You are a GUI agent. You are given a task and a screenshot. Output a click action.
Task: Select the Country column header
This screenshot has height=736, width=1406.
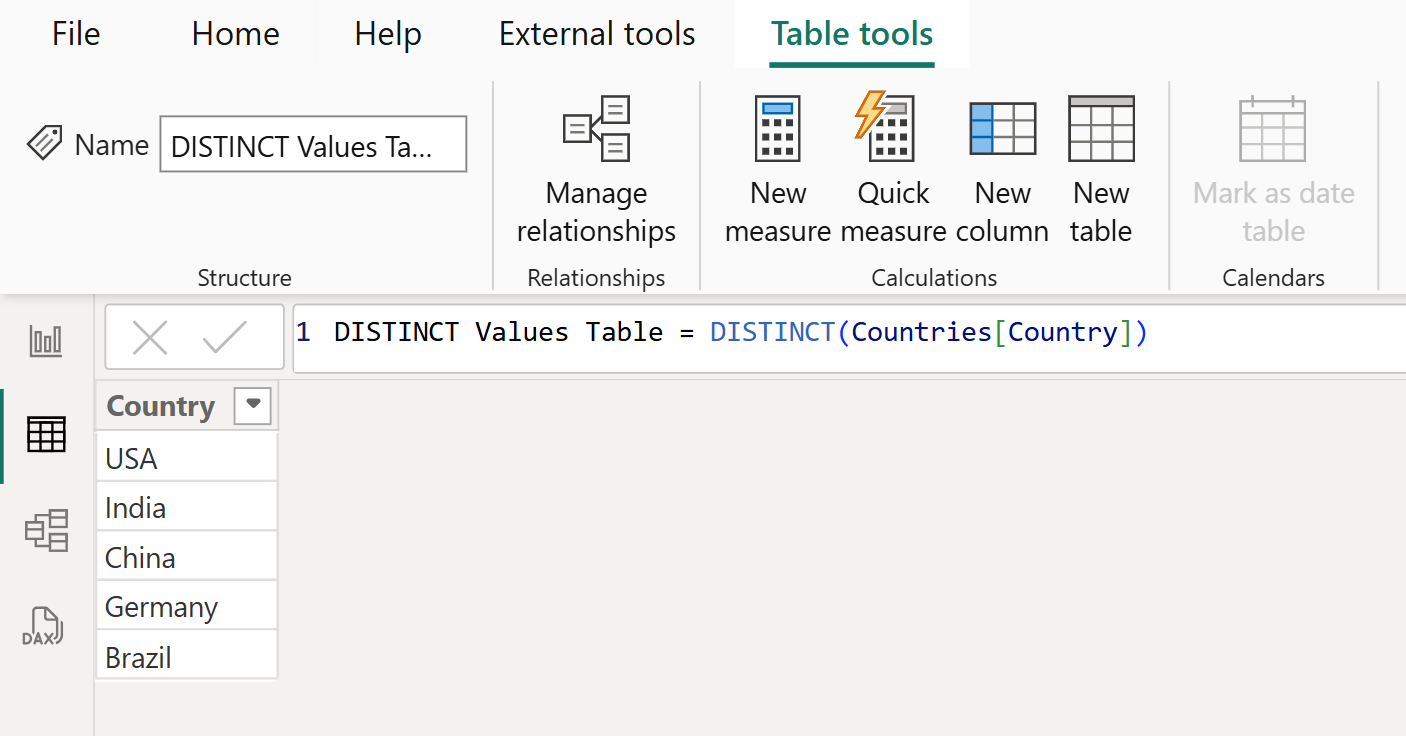tap(161, 406)
